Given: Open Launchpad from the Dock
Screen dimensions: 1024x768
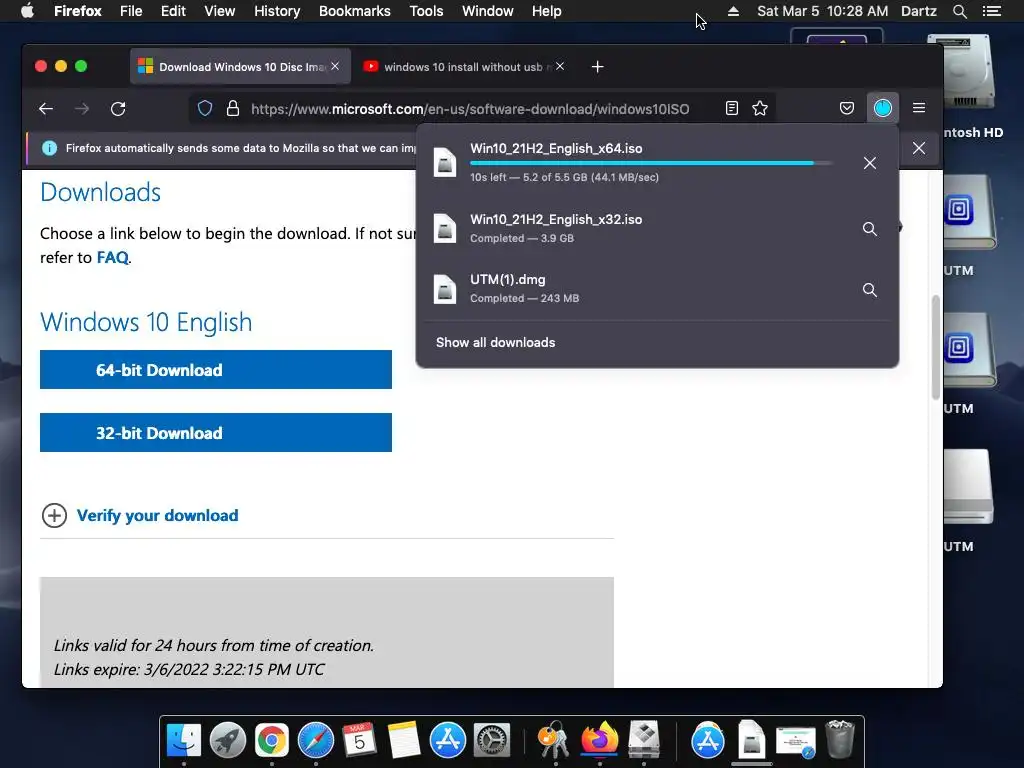Looking at the screenshot, I should pyautogui.click(x=227, y=741).
